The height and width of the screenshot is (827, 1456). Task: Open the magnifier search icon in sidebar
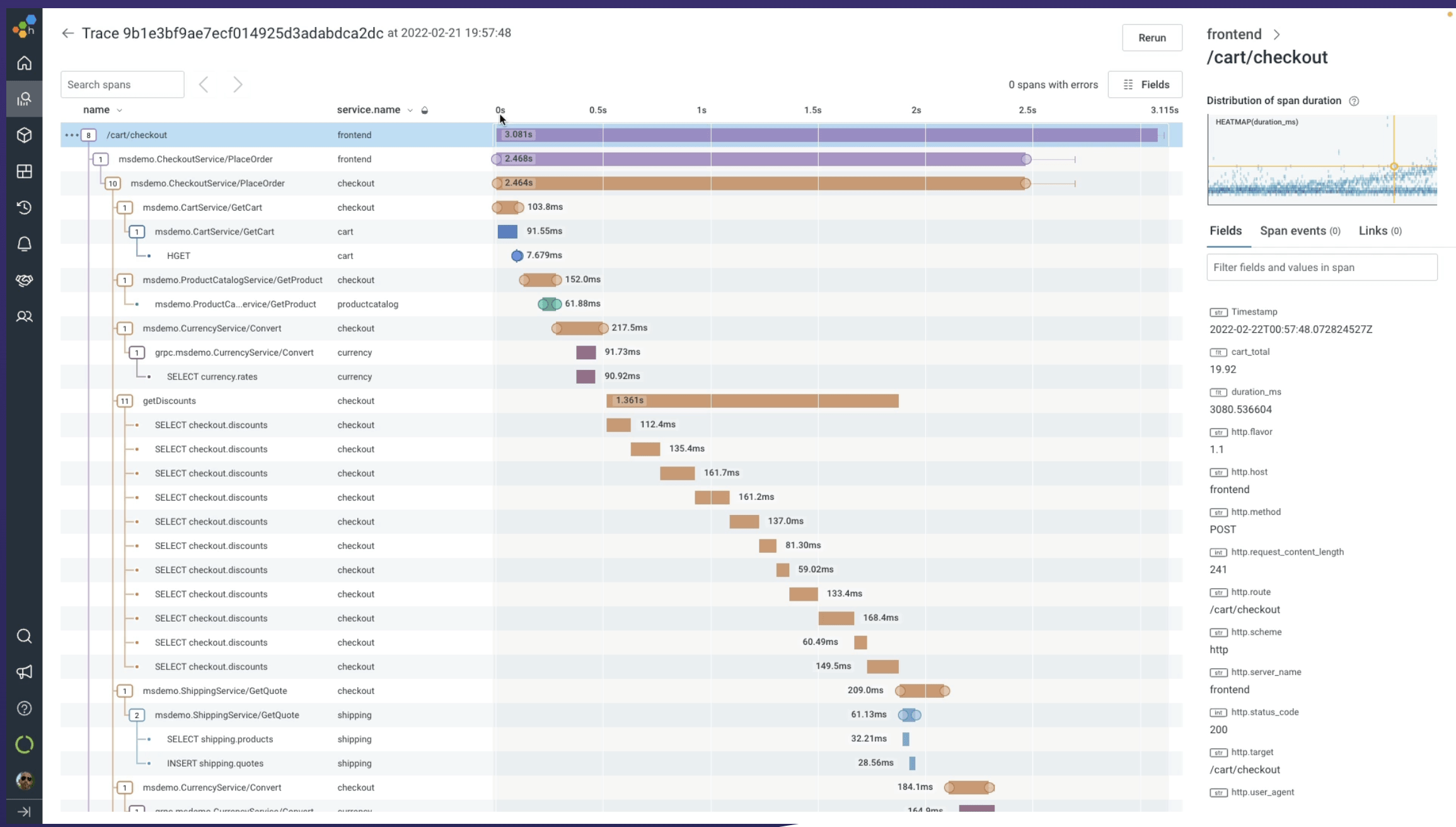[x=24, y=636]
